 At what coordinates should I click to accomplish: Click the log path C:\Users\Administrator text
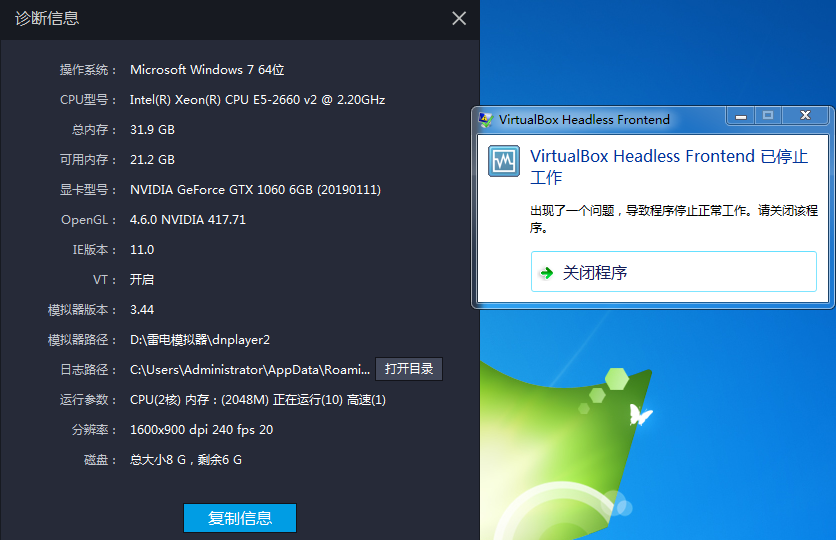(x=250, y=370)
